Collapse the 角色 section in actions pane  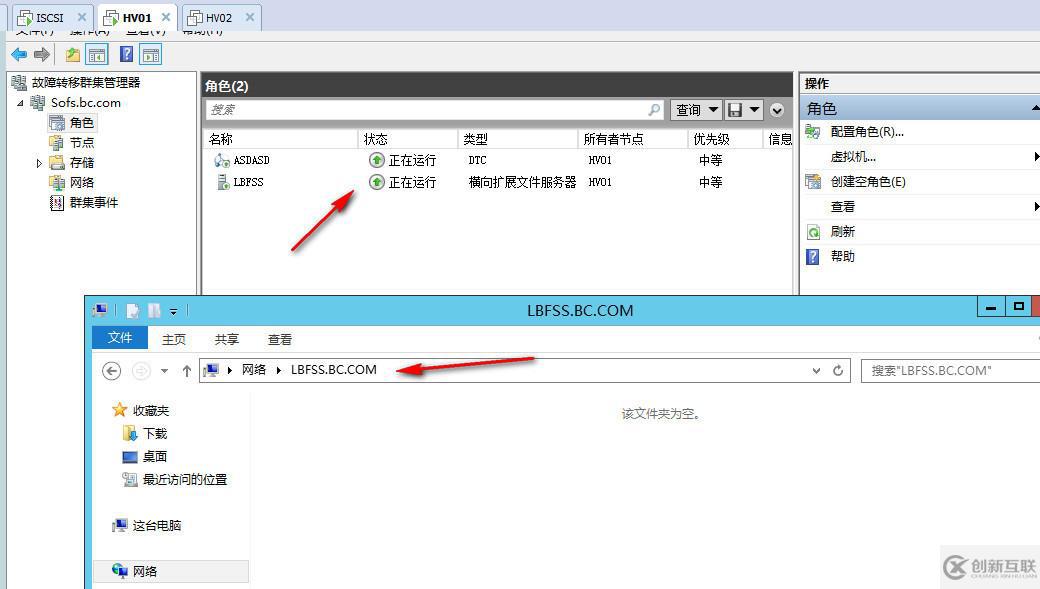click(x=1035, y=108)
